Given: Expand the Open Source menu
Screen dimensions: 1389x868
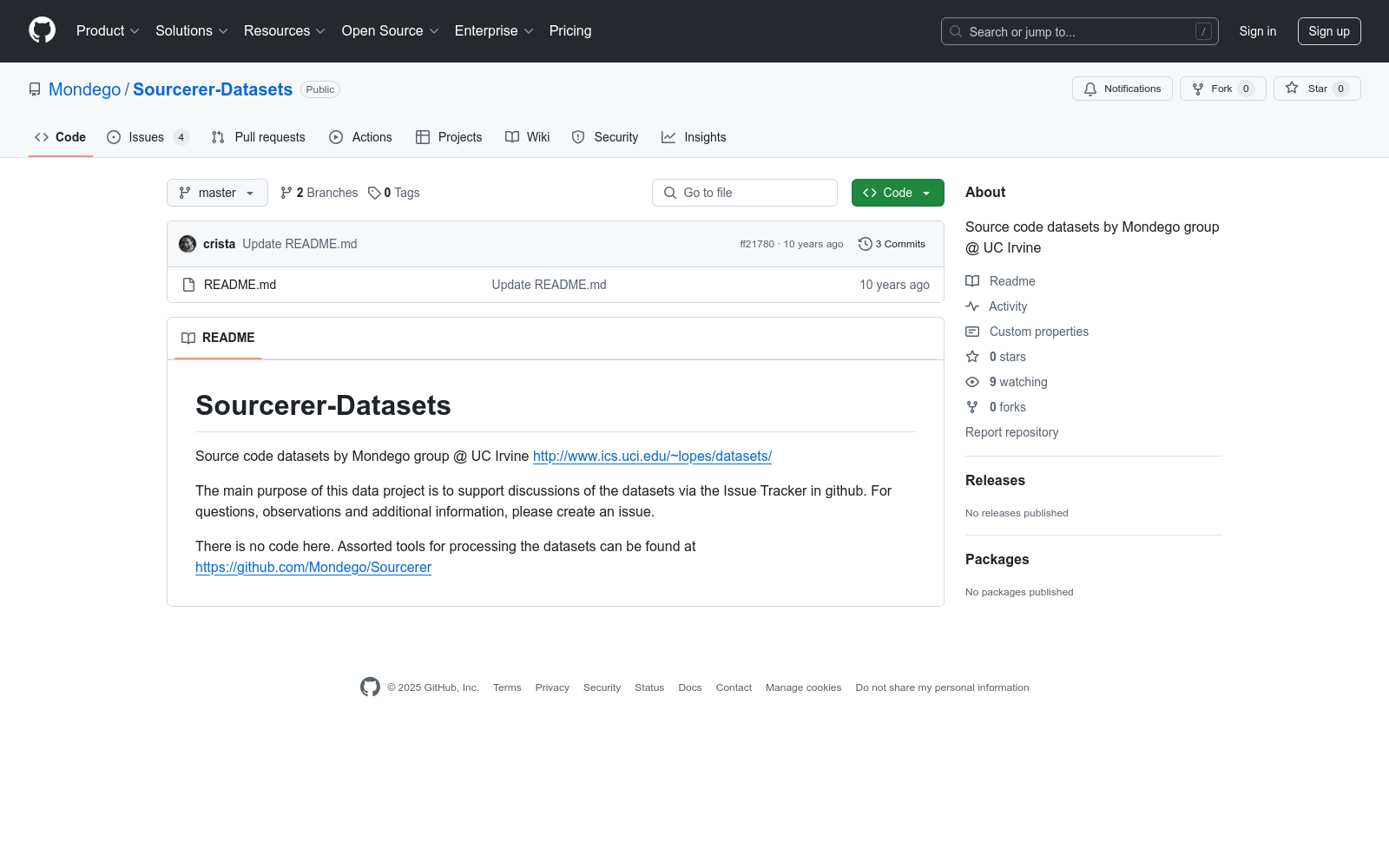Looking at the screenshot, I should [391, 31].
